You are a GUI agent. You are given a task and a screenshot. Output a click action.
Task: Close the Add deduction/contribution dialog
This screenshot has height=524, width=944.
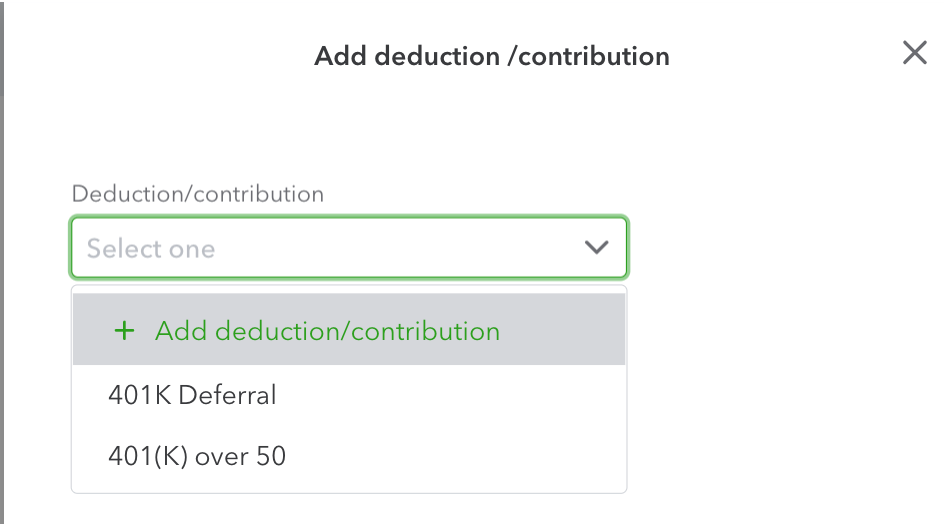coord(914,53)
